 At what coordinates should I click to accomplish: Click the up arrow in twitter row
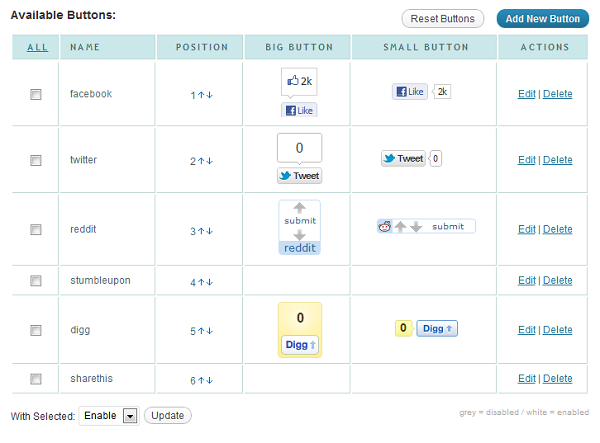click(x=201, y=161)
